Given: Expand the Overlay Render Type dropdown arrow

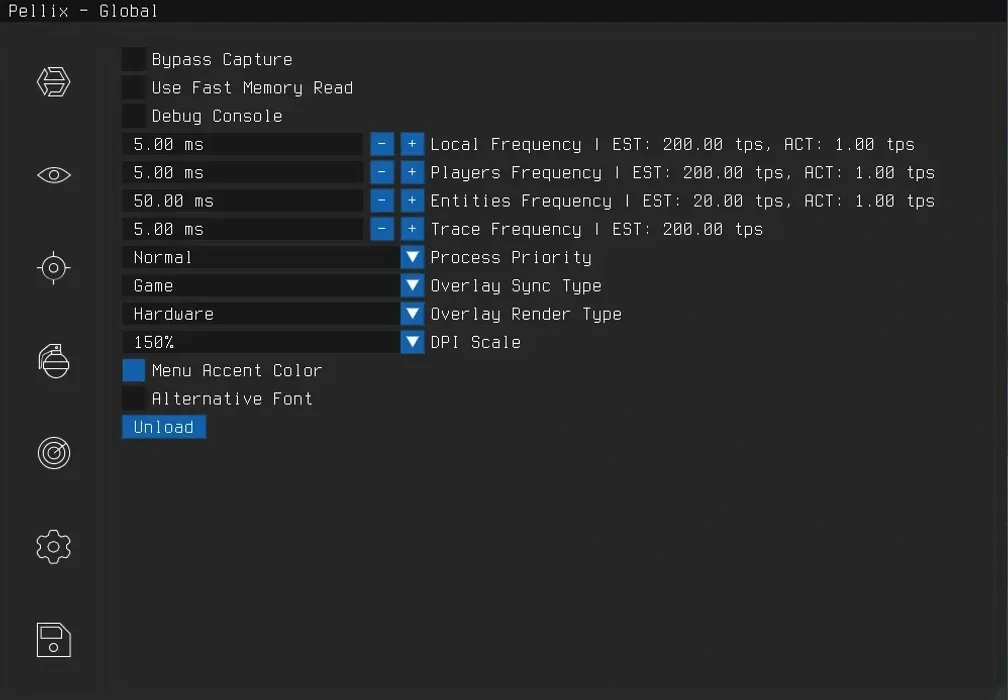Looking at the screenshot, I should 412,314.
